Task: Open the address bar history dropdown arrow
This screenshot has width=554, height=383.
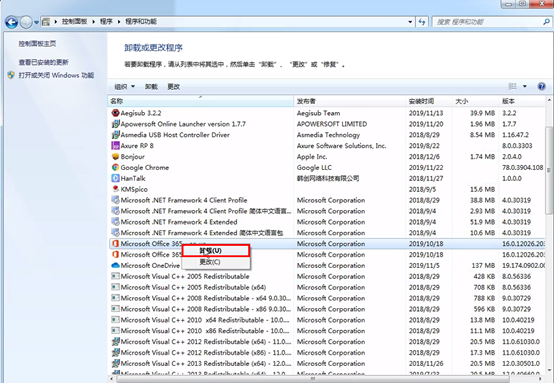Action: click(410, 22)
